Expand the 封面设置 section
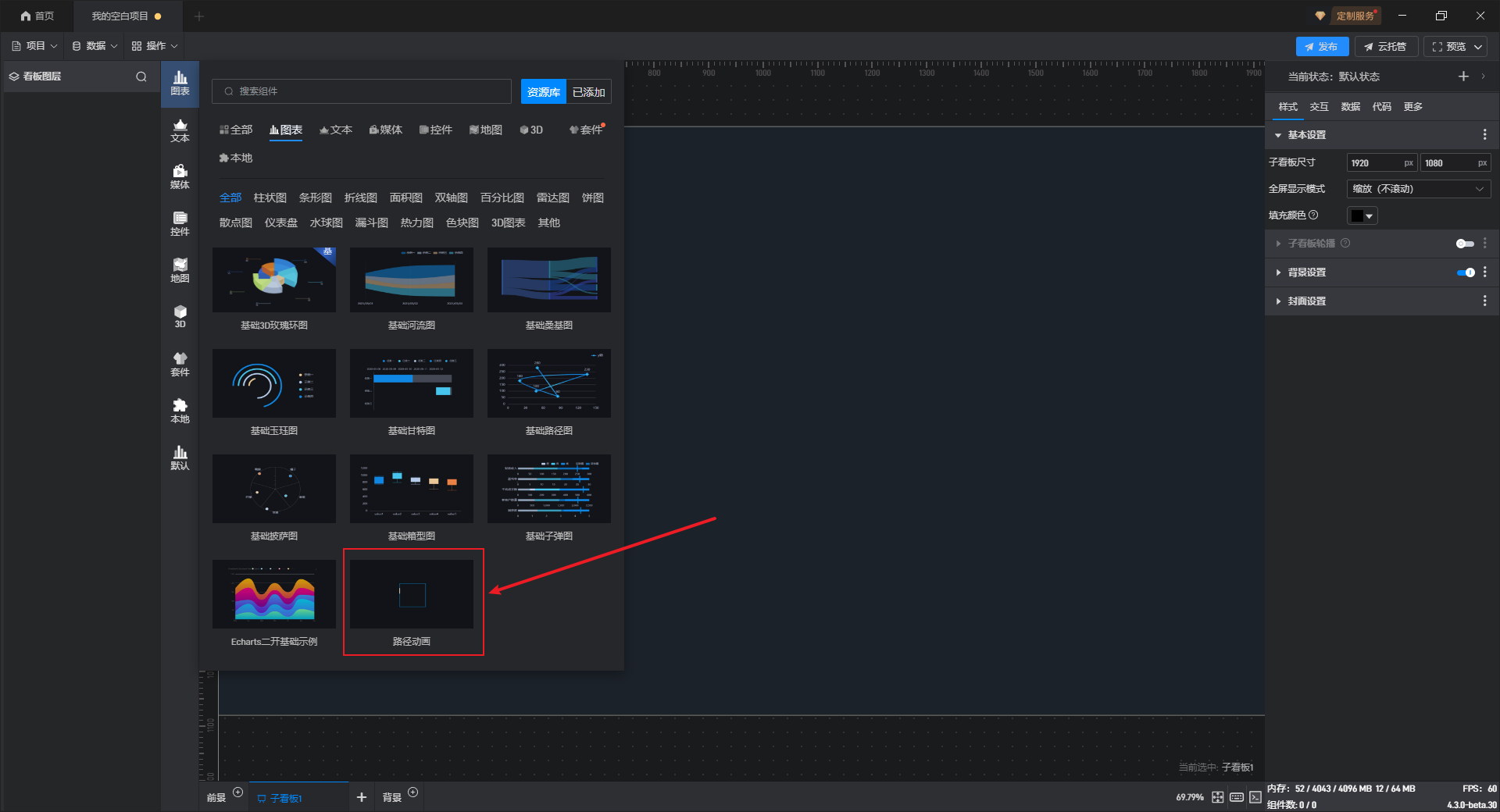 [1306, 301]
